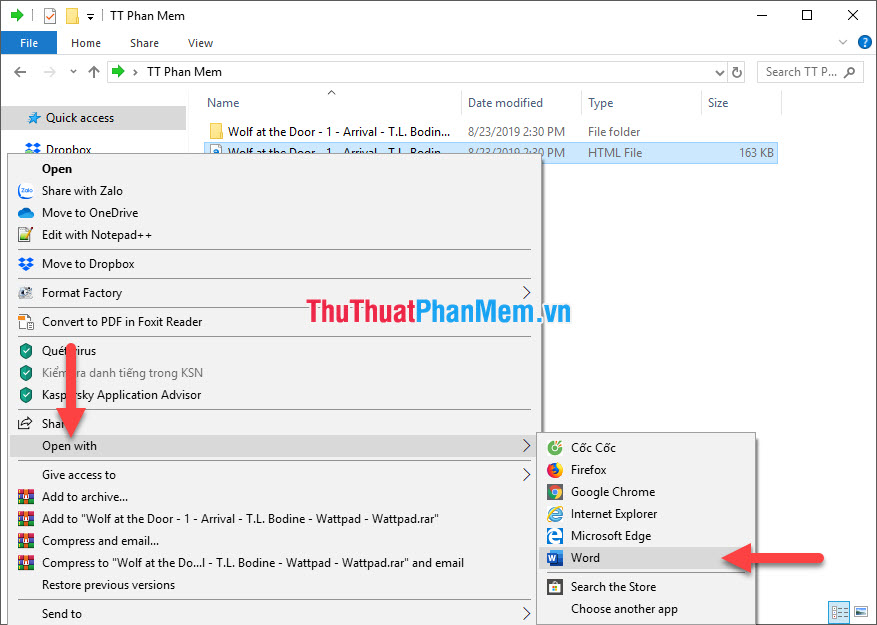This screenshot has width=877, height=625.
Task: Open the Share tab in the ribbon
Action: 144,43
